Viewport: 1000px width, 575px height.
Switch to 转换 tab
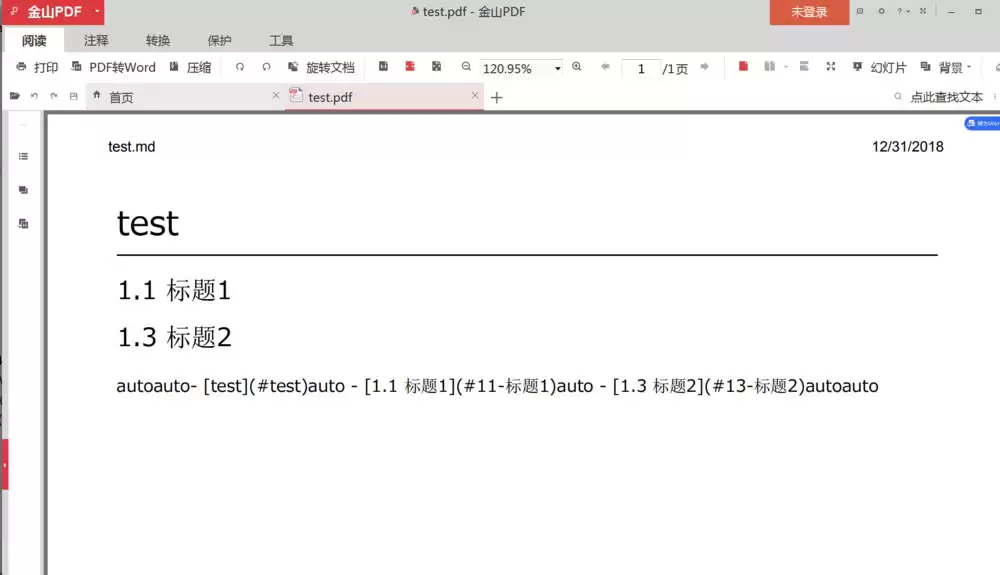pyautogui.click(x=158, y=41)
